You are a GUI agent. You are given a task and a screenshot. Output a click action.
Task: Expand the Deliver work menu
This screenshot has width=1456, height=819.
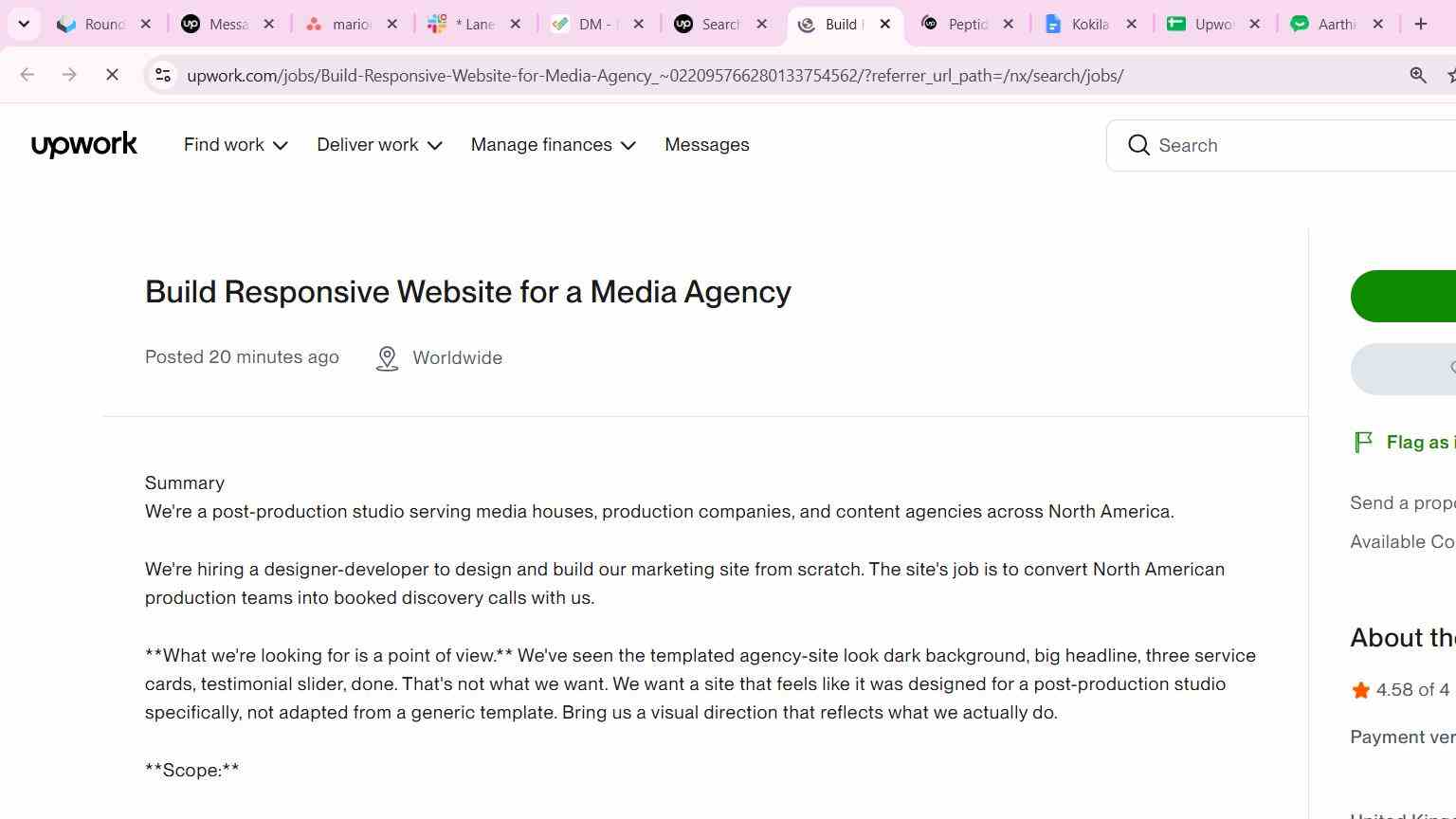pos(379,145)
